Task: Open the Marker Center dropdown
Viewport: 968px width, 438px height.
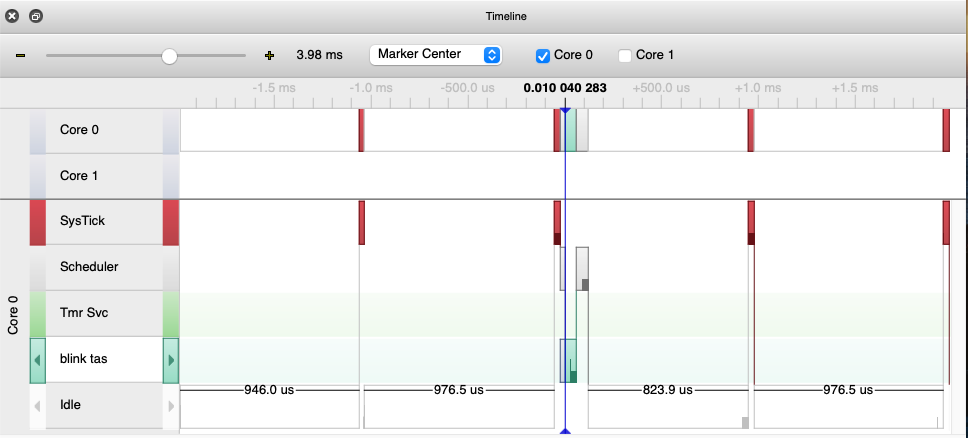Action: coord(435,54)
